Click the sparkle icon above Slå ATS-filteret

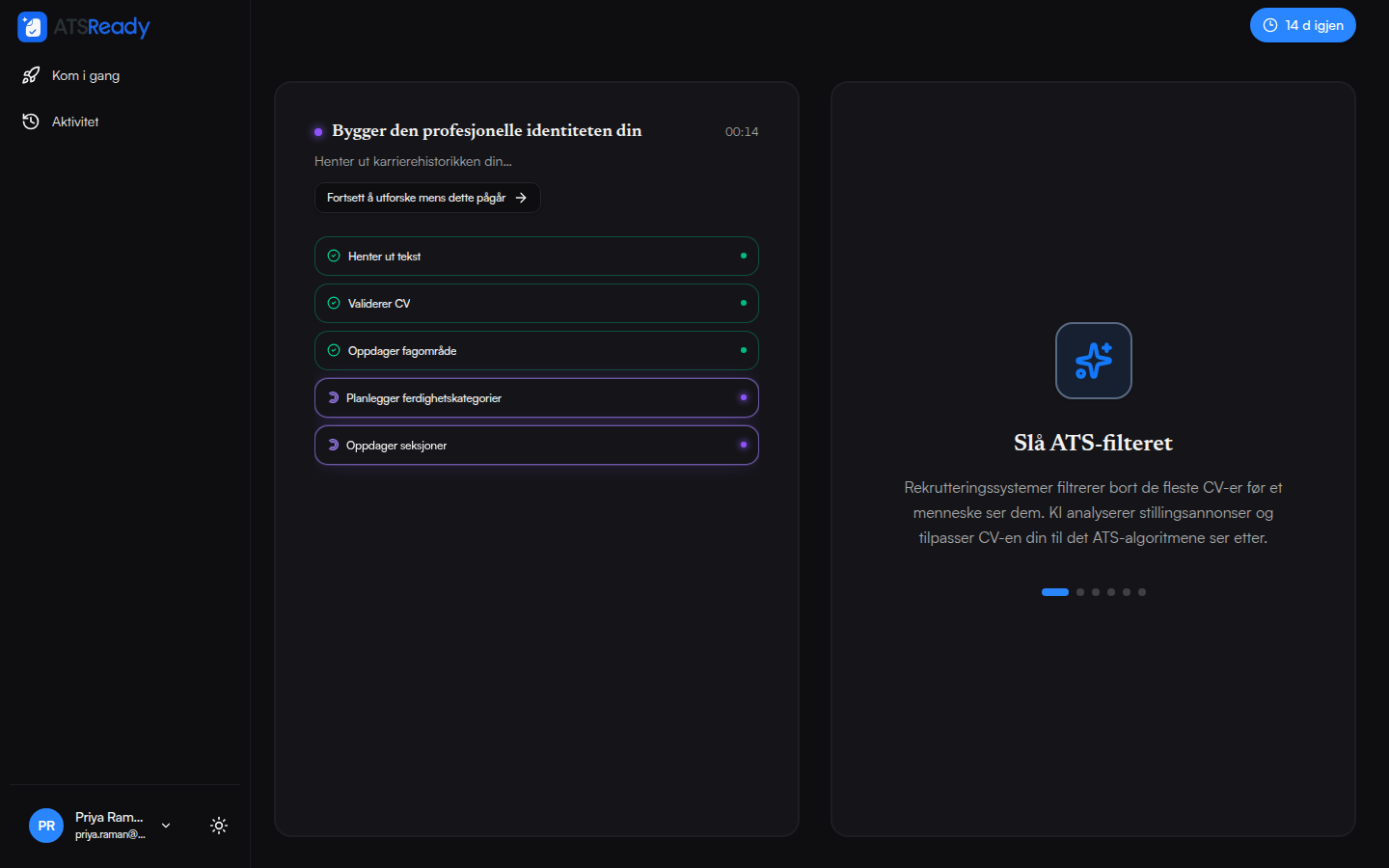point(1094,361)
